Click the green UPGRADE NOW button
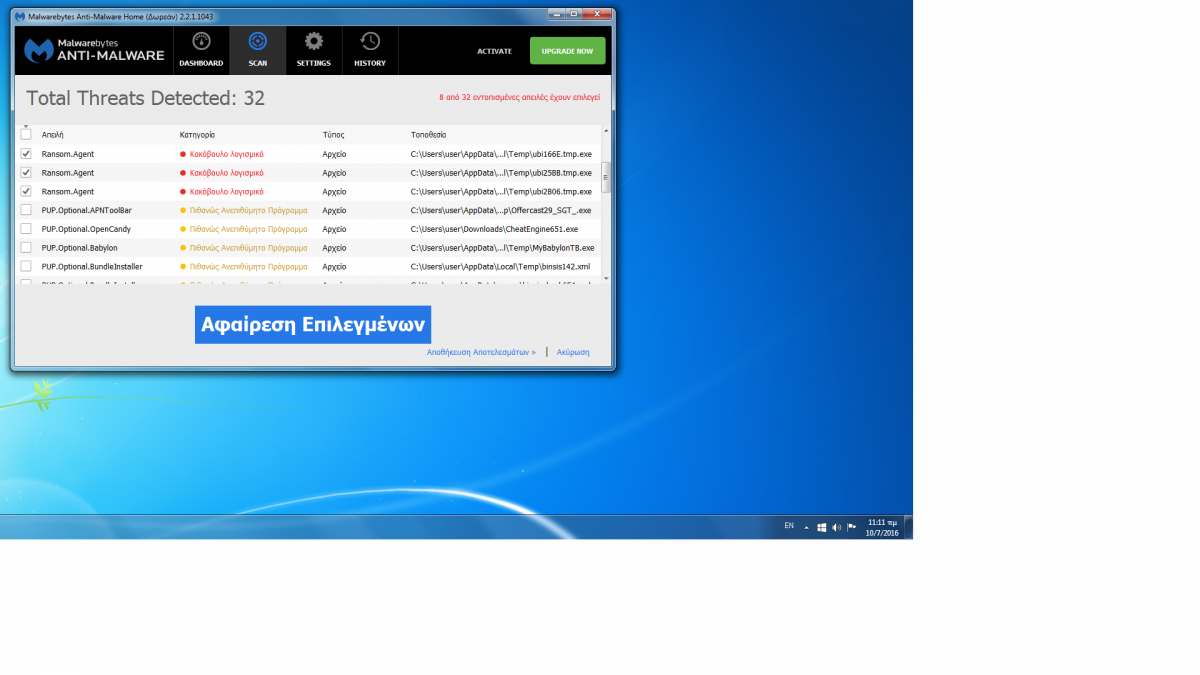The image size is (1200, 675). [567, 51]
